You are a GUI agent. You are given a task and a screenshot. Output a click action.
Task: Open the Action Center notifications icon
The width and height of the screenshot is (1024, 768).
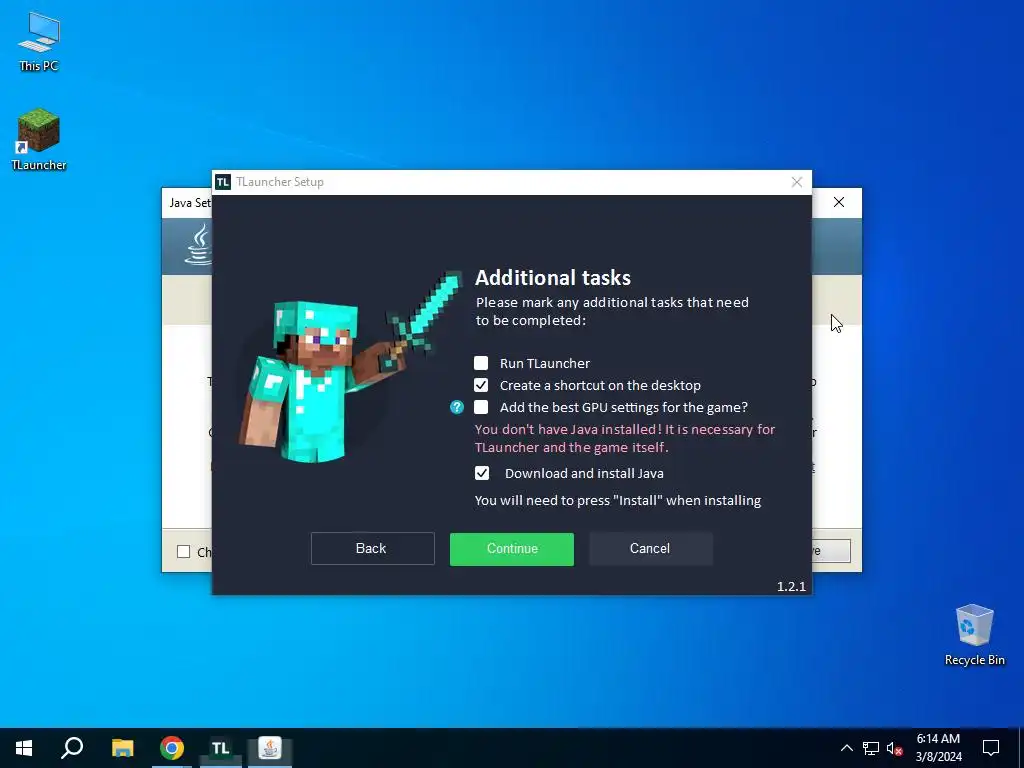[991, 748]
